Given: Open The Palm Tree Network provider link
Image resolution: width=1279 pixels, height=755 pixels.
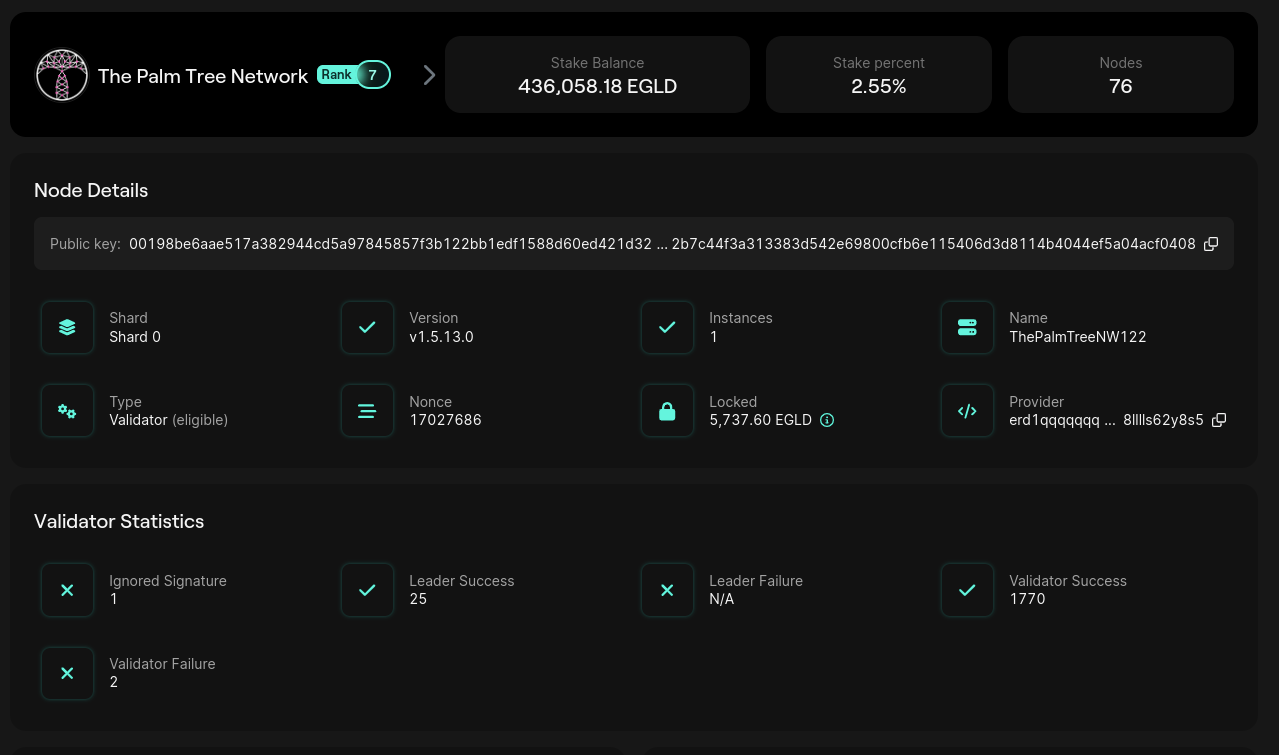Looking at the screenshot, I should [x=203, y=76].
